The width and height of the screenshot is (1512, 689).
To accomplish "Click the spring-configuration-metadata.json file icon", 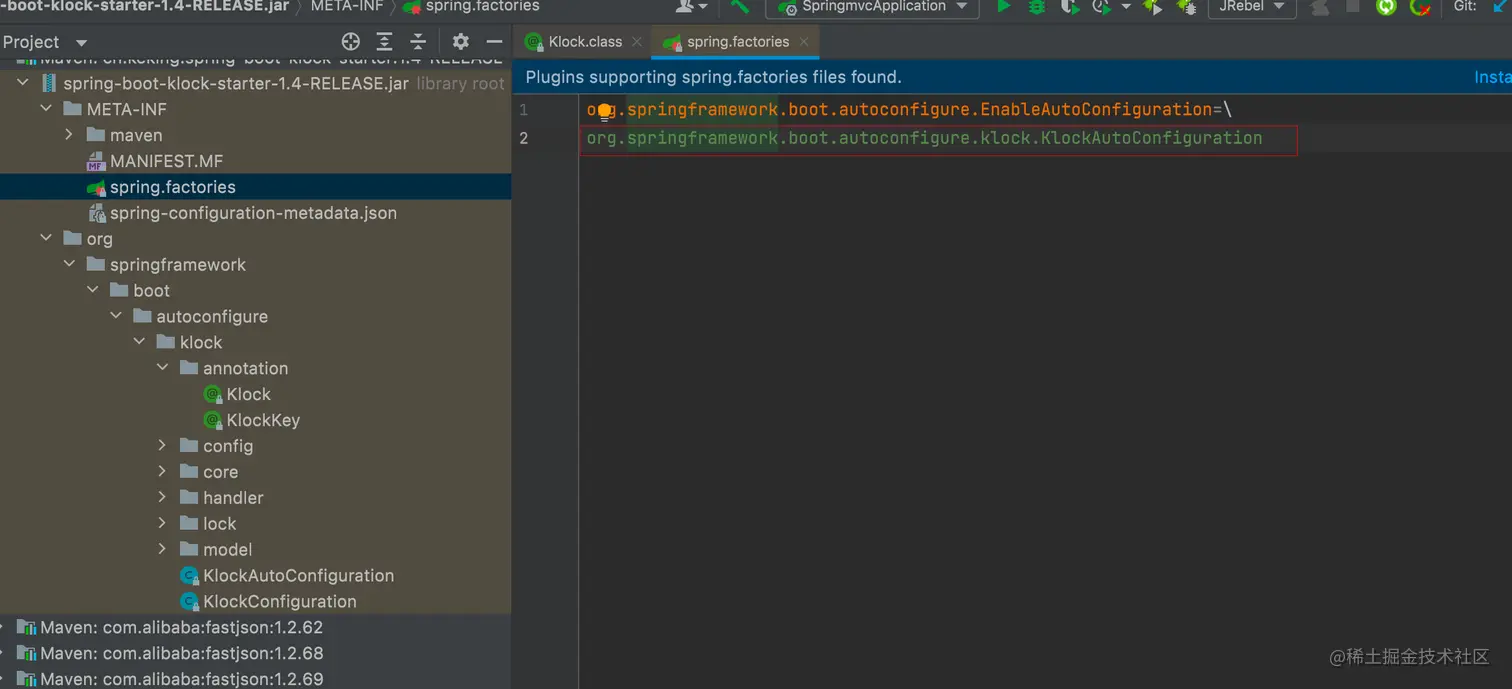I will click(96, 213).
